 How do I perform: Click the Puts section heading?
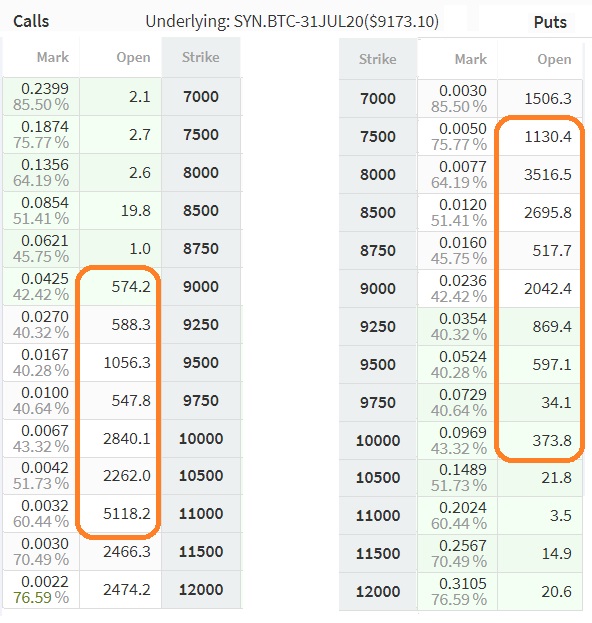coord(550,22)
